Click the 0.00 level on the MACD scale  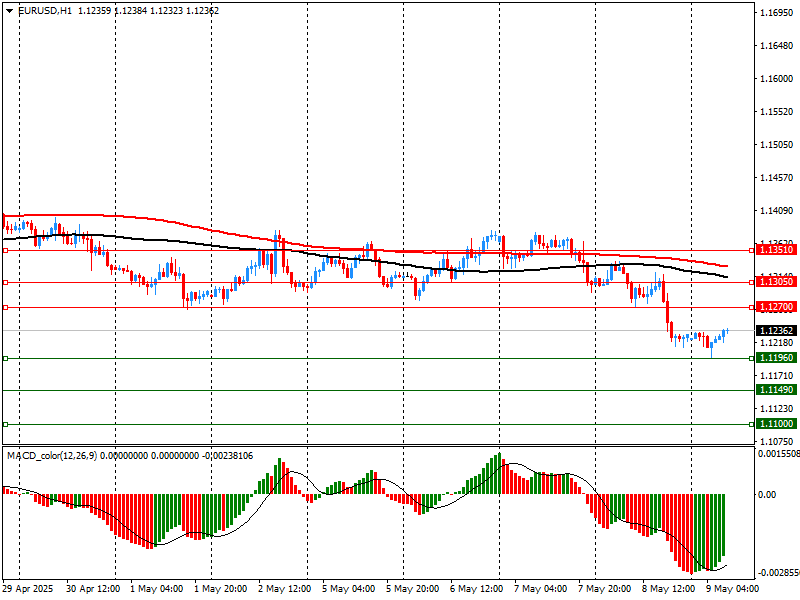pyautogui.click(x=767, y=494)
